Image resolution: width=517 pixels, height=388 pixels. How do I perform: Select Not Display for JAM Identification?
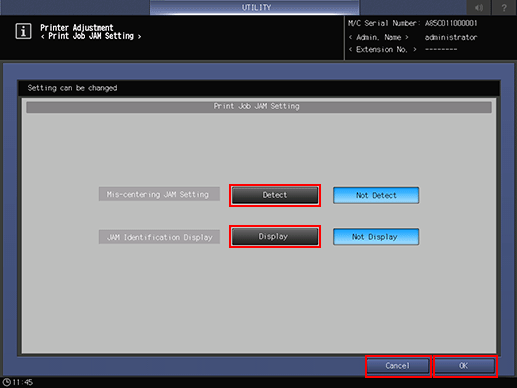(x=376, y=237)
